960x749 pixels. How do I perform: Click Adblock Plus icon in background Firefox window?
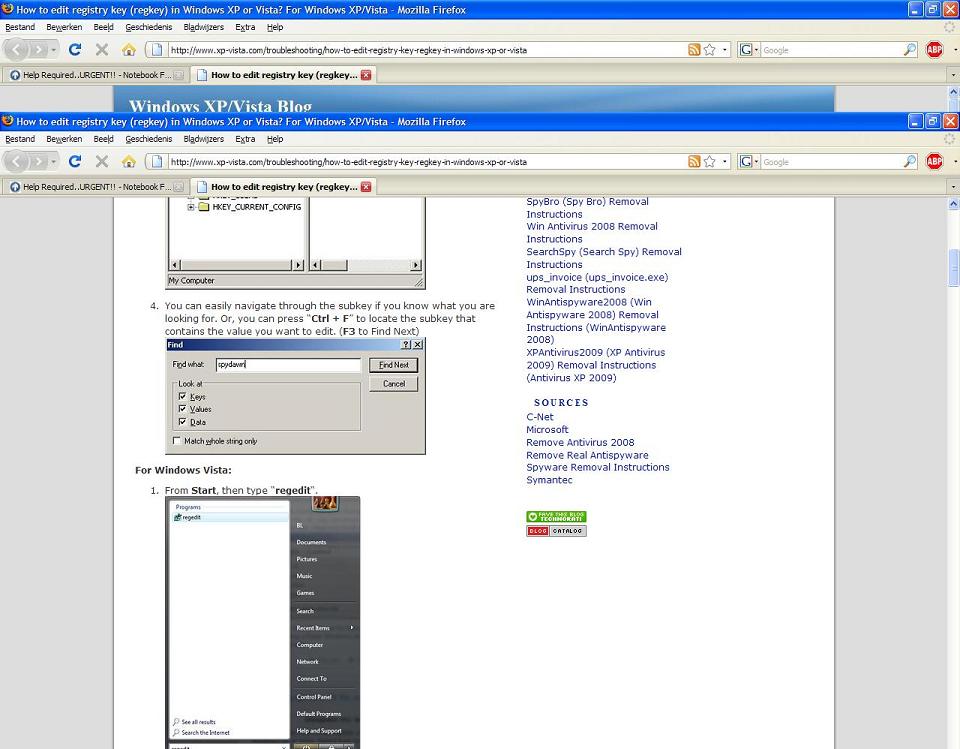point(934,50)
